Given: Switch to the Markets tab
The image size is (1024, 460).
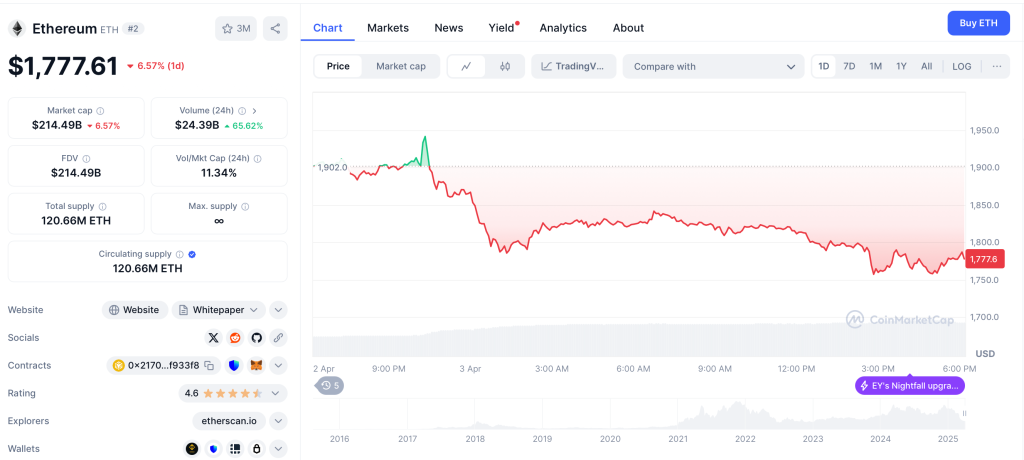Looking at the screenshot, I should point(388,28).
